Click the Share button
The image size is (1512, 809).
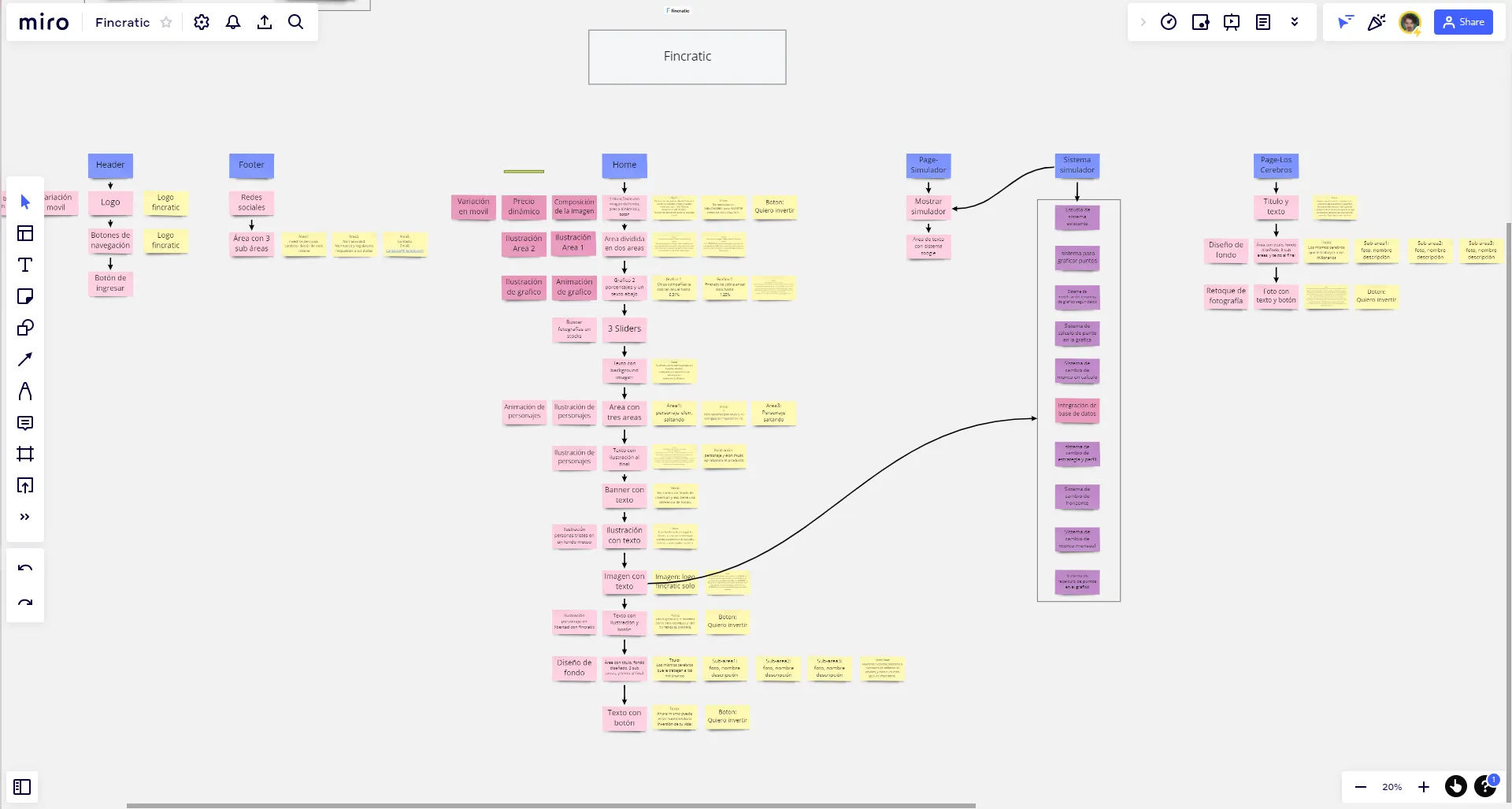tap(1463, 22)
